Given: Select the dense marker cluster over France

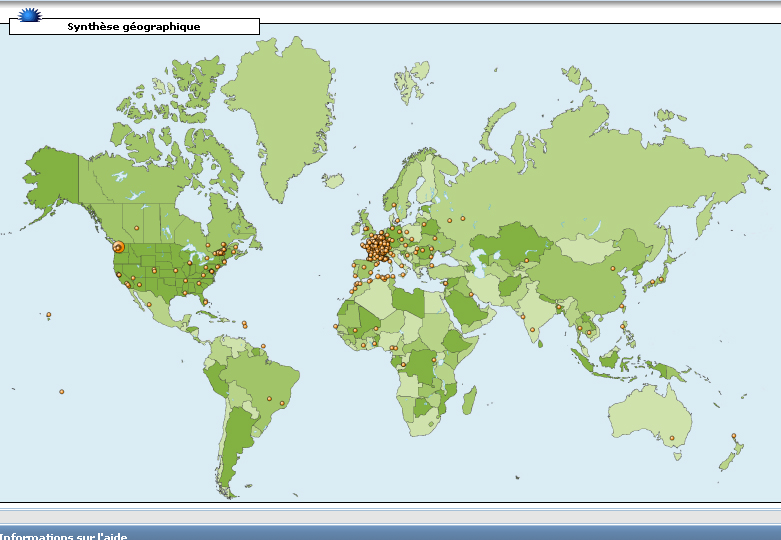Looking at the screenshot, I should 377,247.
